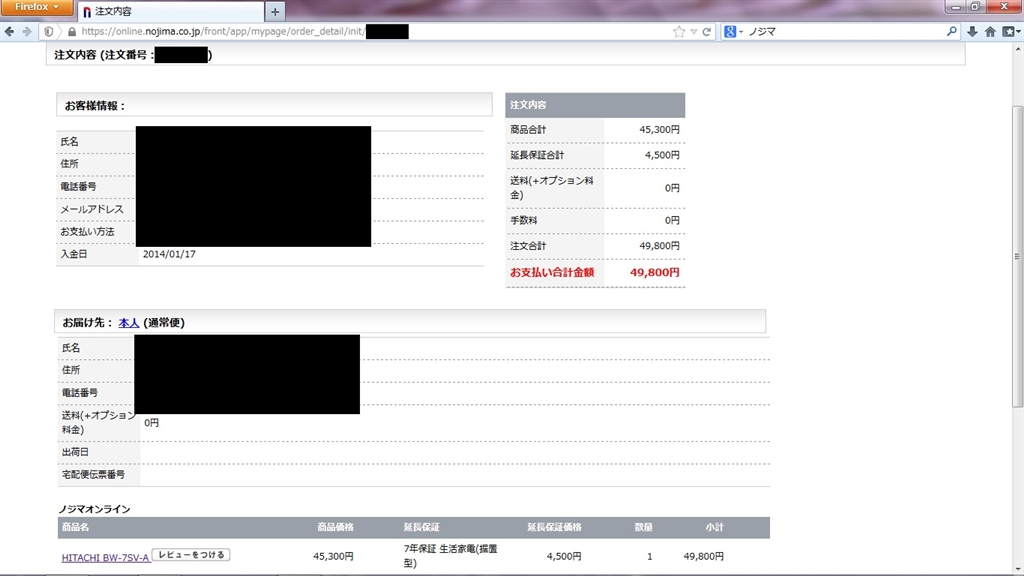Click the 小計 value 49,800円 in product row
The image size is (1024, 576).
[x=703, y=556]
